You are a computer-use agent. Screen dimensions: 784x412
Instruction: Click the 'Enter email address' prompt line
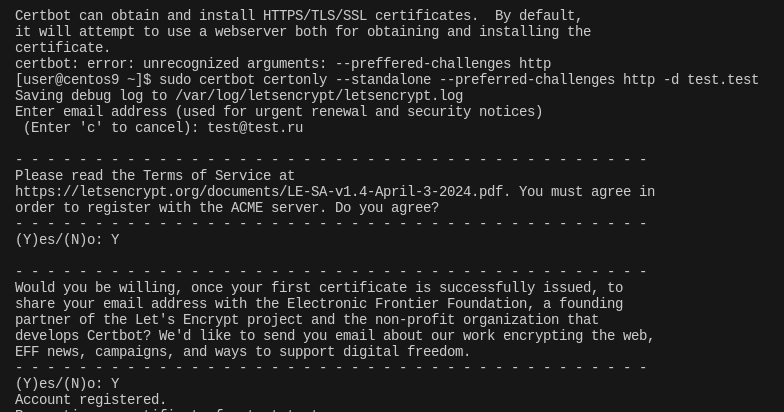coord(279,112)
